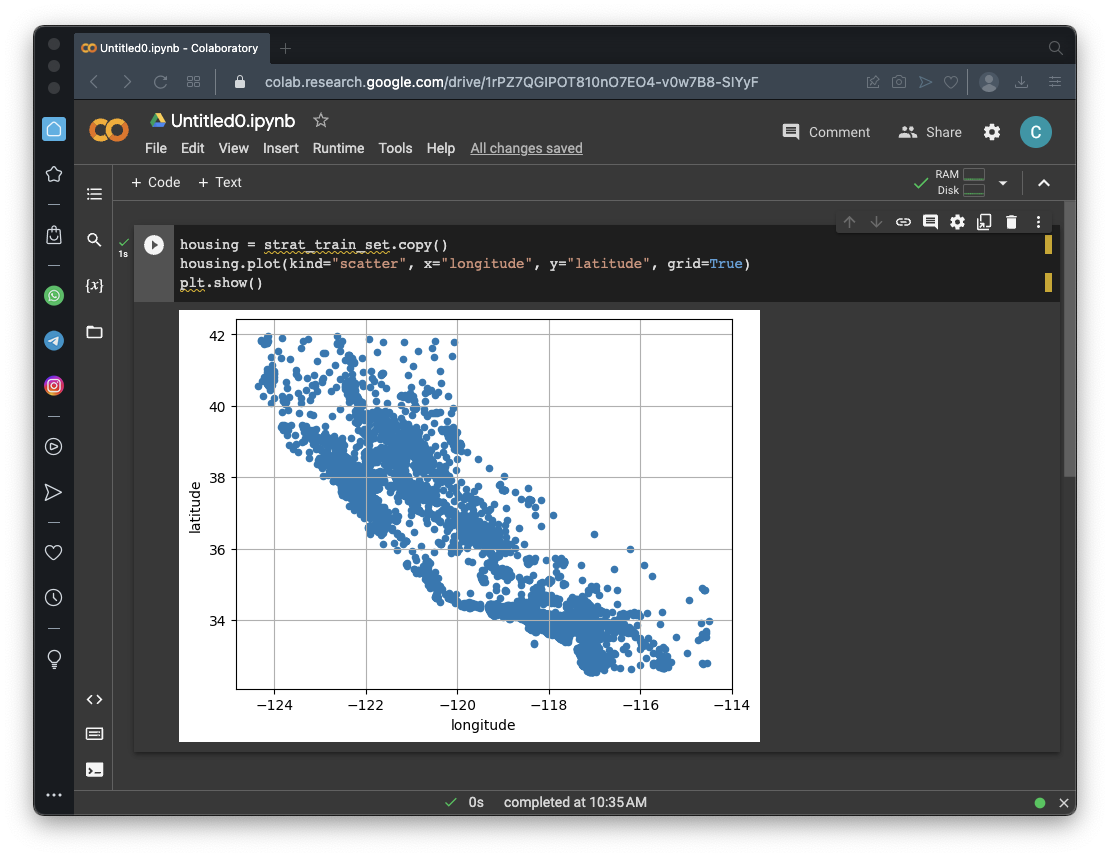Copy link to cell
Viewport: 1110px width, 857px height.
(x=903, y=222)
